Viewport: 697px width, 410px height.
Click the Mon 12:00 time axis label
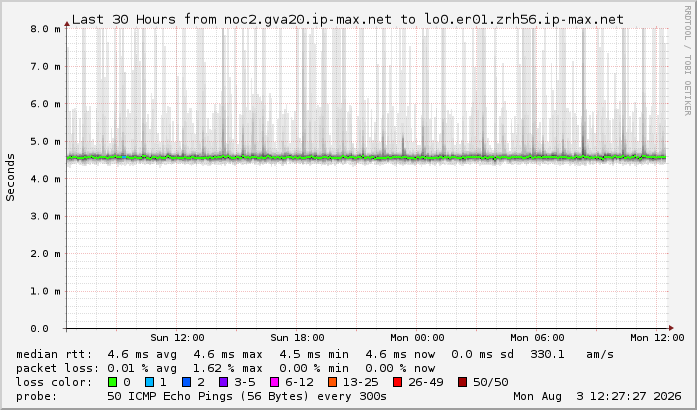pos(657,338)
